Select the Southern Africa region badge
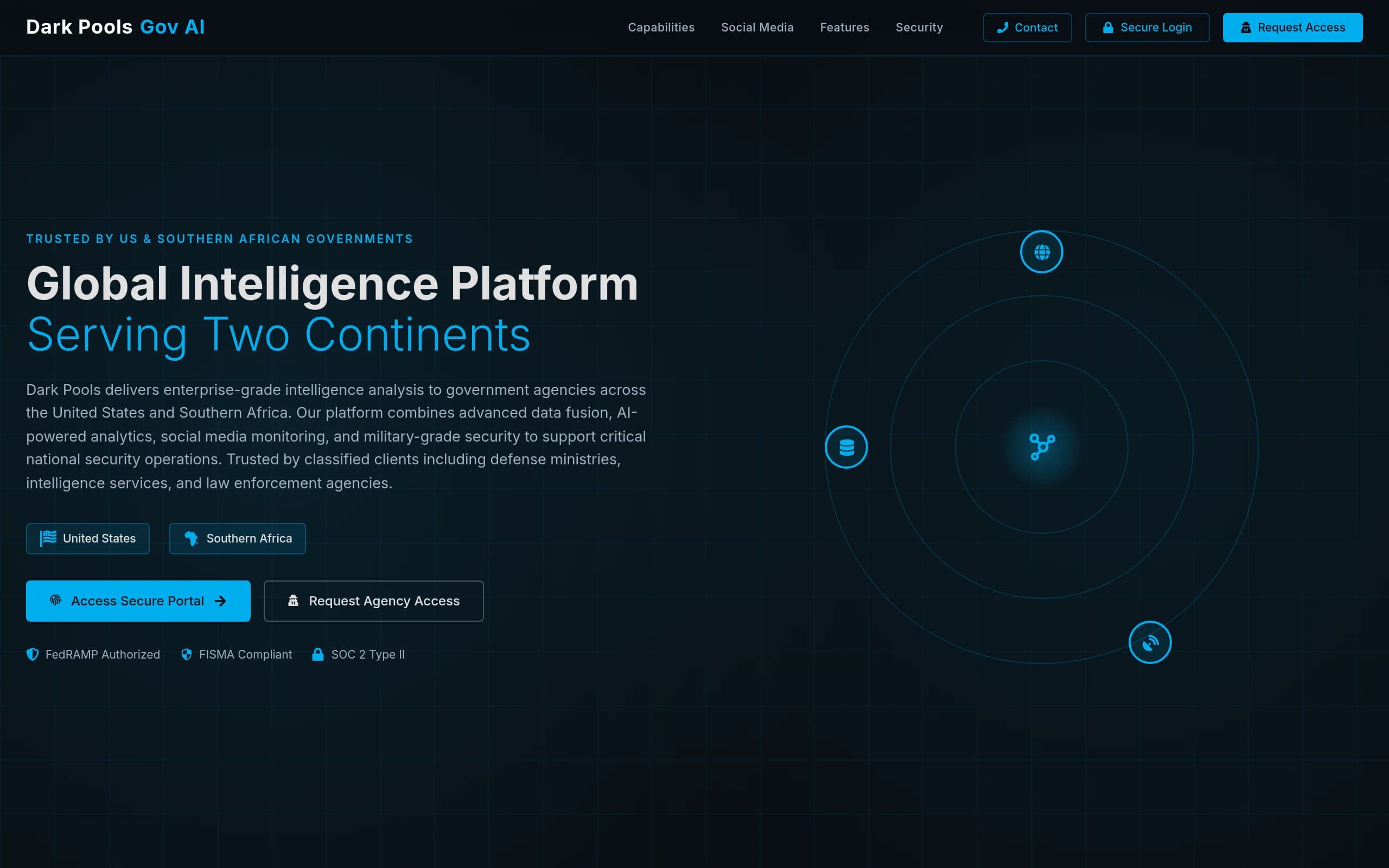 click(238, 539)
